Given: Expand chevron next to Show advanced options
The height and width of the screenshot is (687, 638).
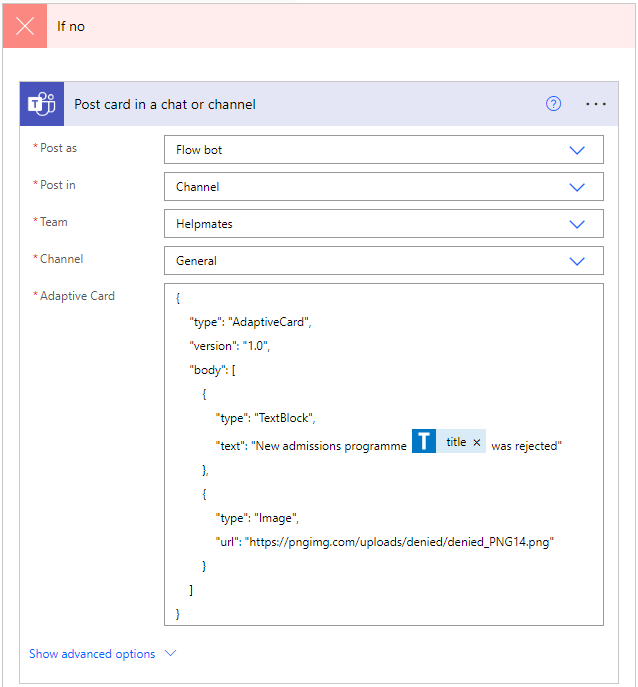Looking at the screenshot, I should click(x=170, y=654).
